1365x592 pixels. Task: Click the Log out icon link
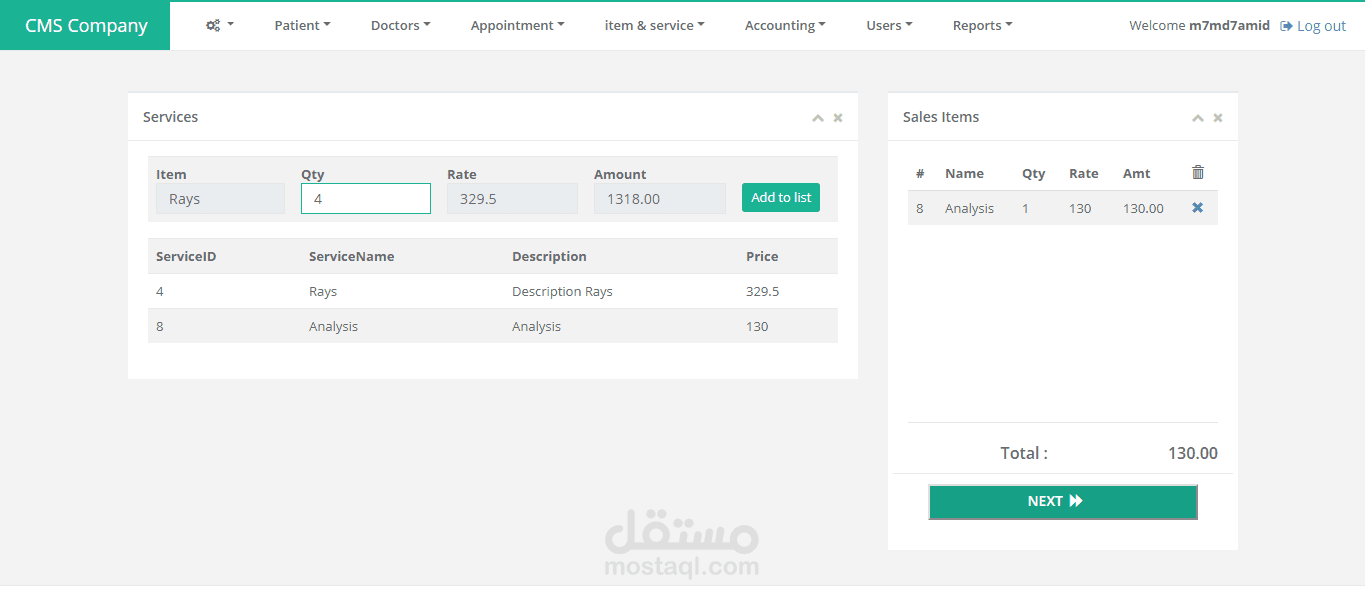coord(1313,26)
